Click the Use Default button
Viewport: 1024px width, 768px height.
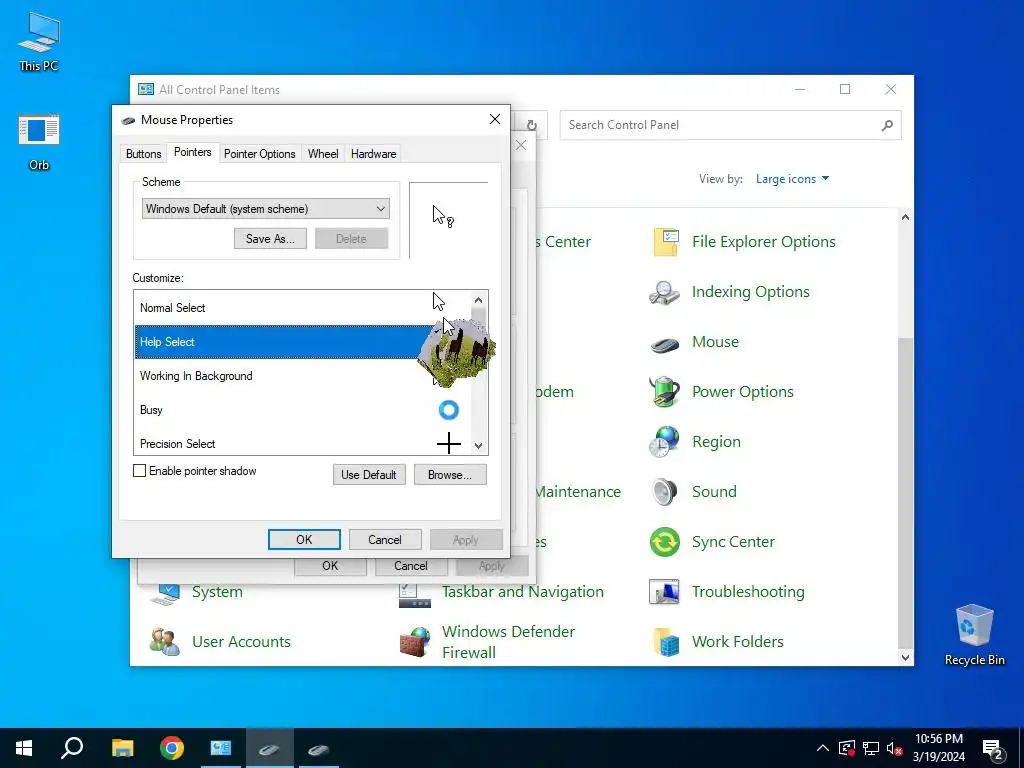(369, 475)
